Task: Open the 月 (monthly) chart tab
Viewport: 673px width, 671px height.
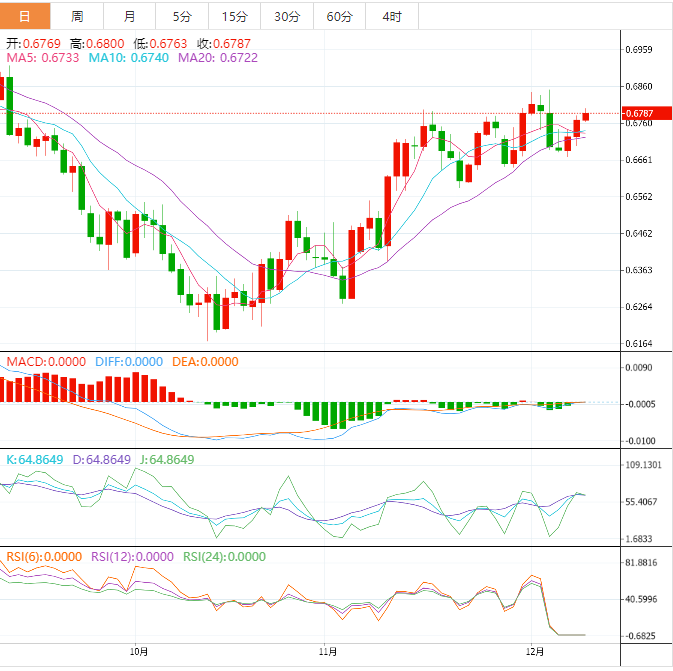Action: [x=129, y=16]
